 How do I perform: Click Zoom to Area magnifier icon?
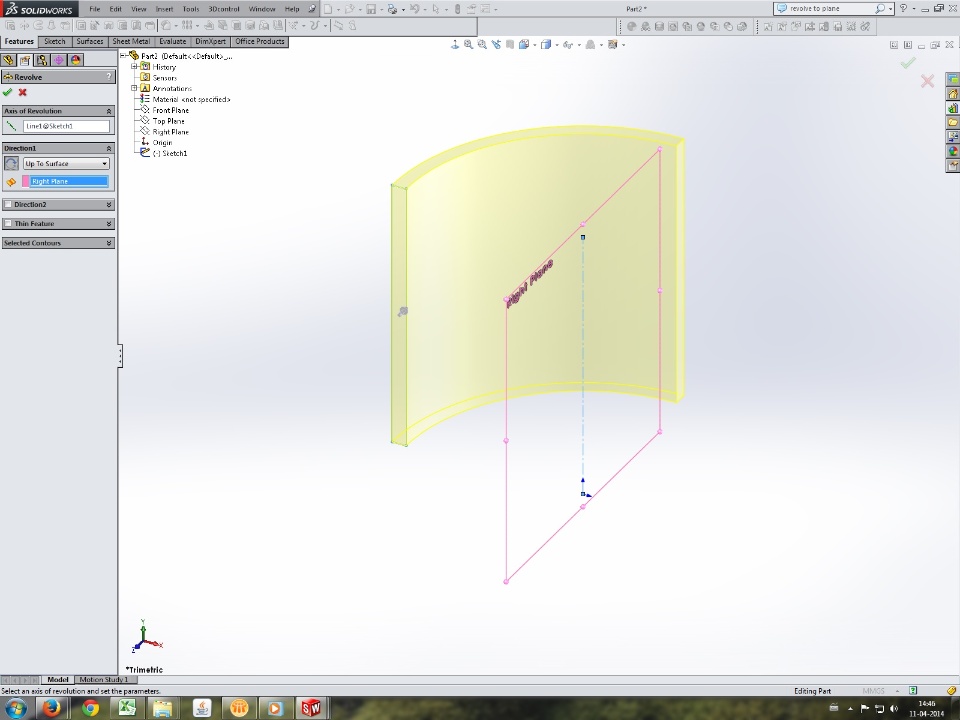point(482,45)
